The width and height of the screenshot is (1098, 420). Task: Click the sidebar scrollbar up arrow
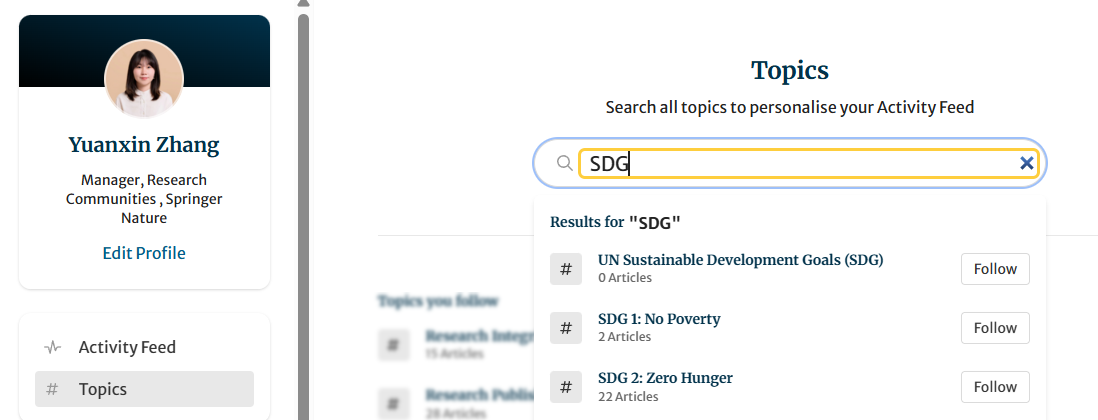tap(303, 4)
